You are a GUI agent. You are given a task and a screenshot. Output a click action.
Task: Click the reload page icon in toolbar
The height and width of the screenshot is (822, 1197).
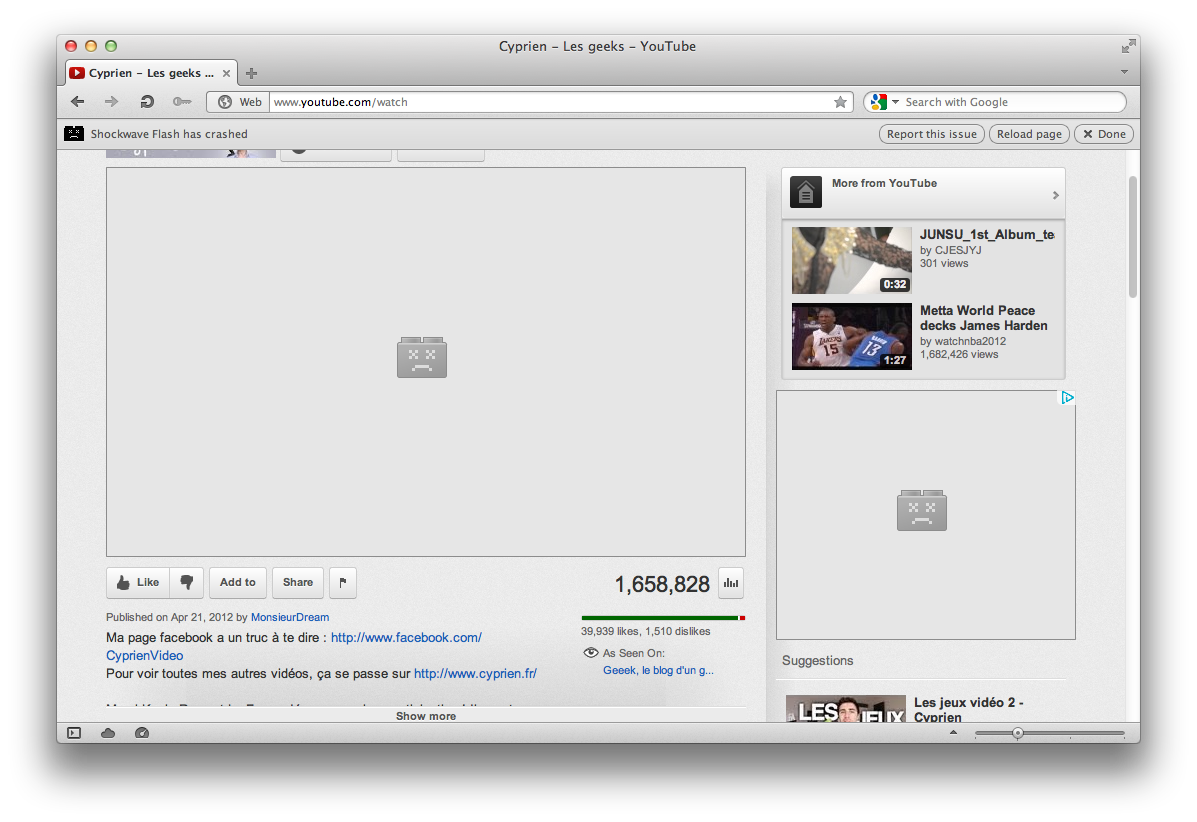[146, 102]
